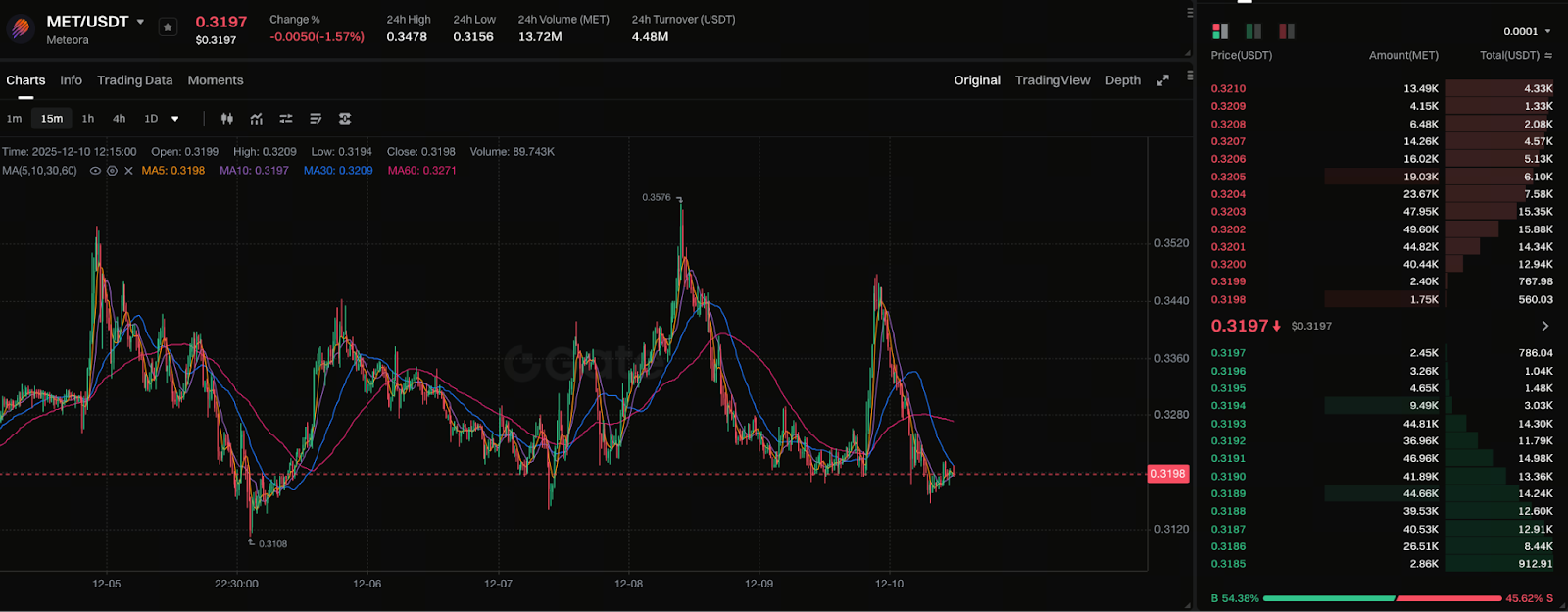
Task: Open the chart indicators icon
Action: pyautogui.click(x=257, y=119)
